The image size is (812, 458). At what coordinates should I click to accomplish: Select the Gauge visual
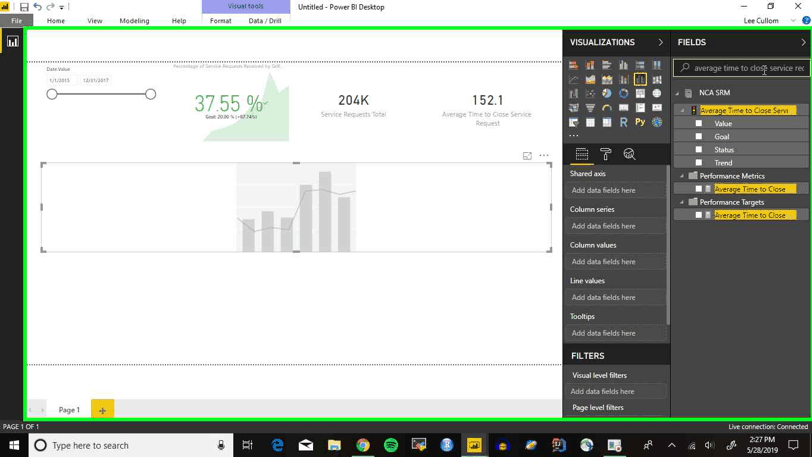coord(607,108)
